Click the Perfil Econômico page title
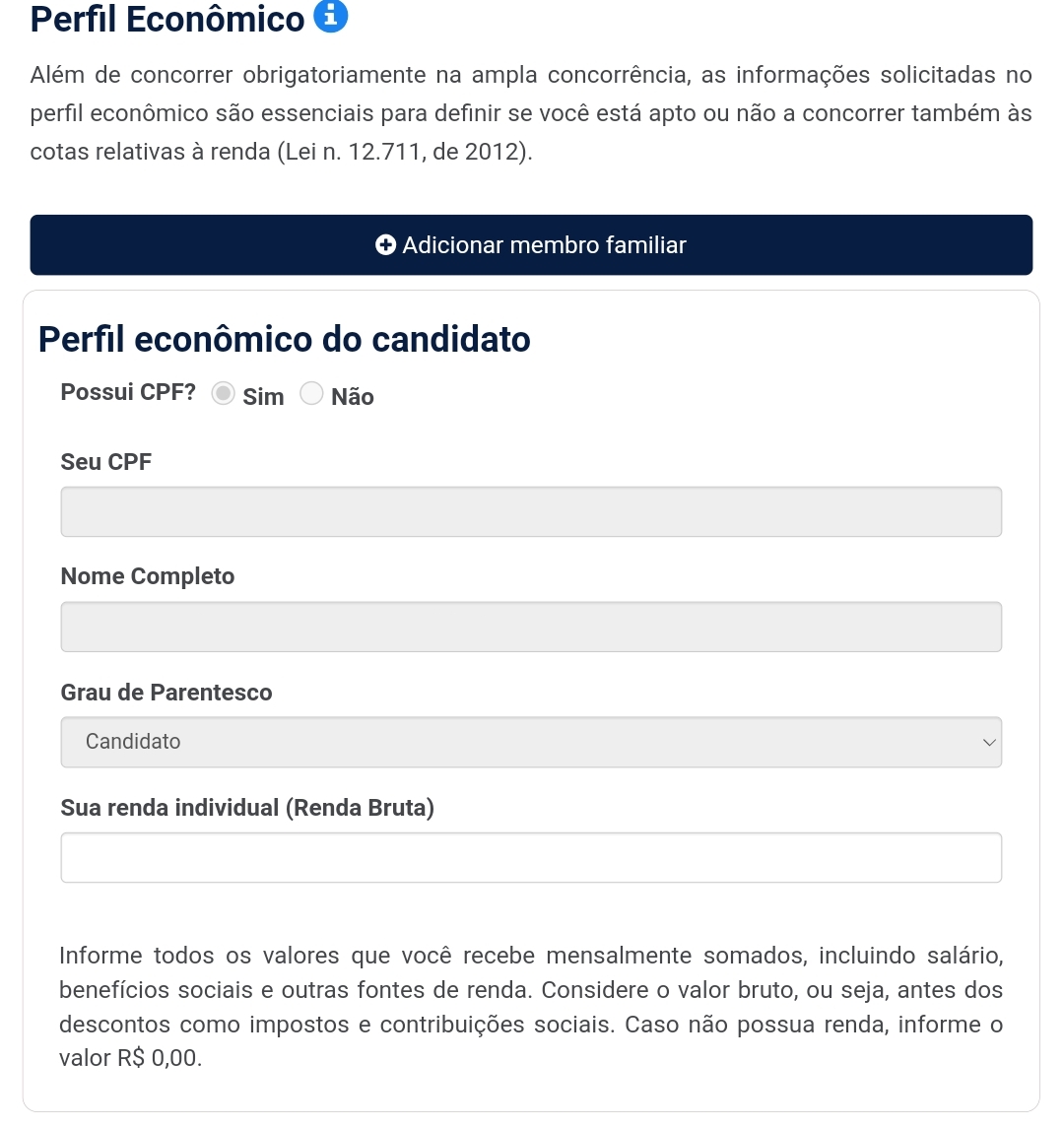Viewport: 1064px width, 1128px height. [x=167, y=20]
